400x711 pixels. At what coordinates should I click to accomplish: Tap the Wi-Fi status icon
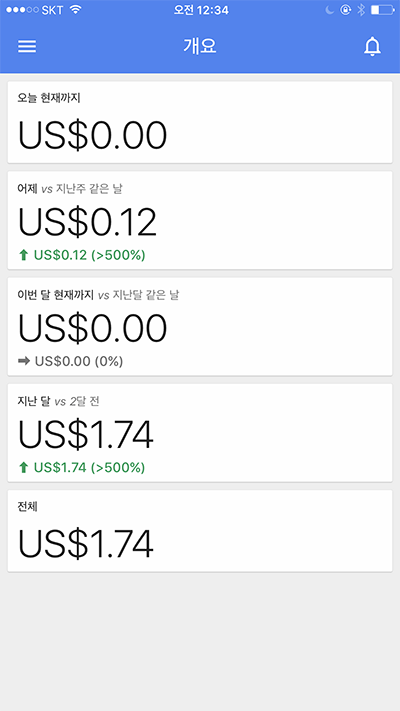[x=76, y=10]
